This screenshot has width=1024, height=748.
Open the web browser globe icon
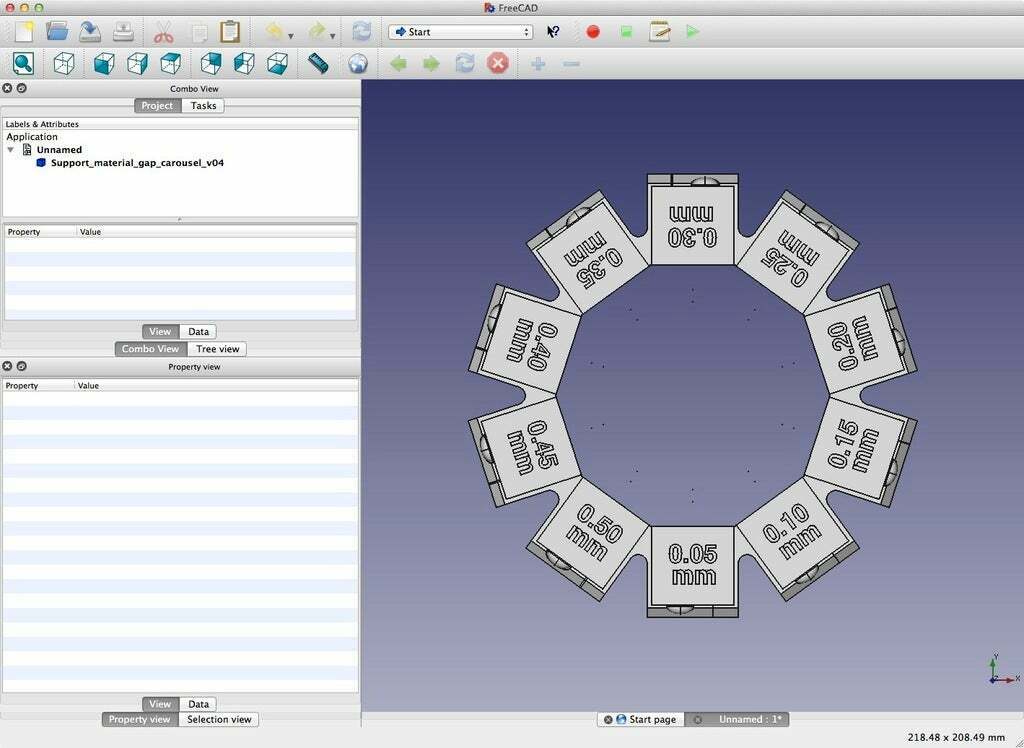tap(357, 64)
